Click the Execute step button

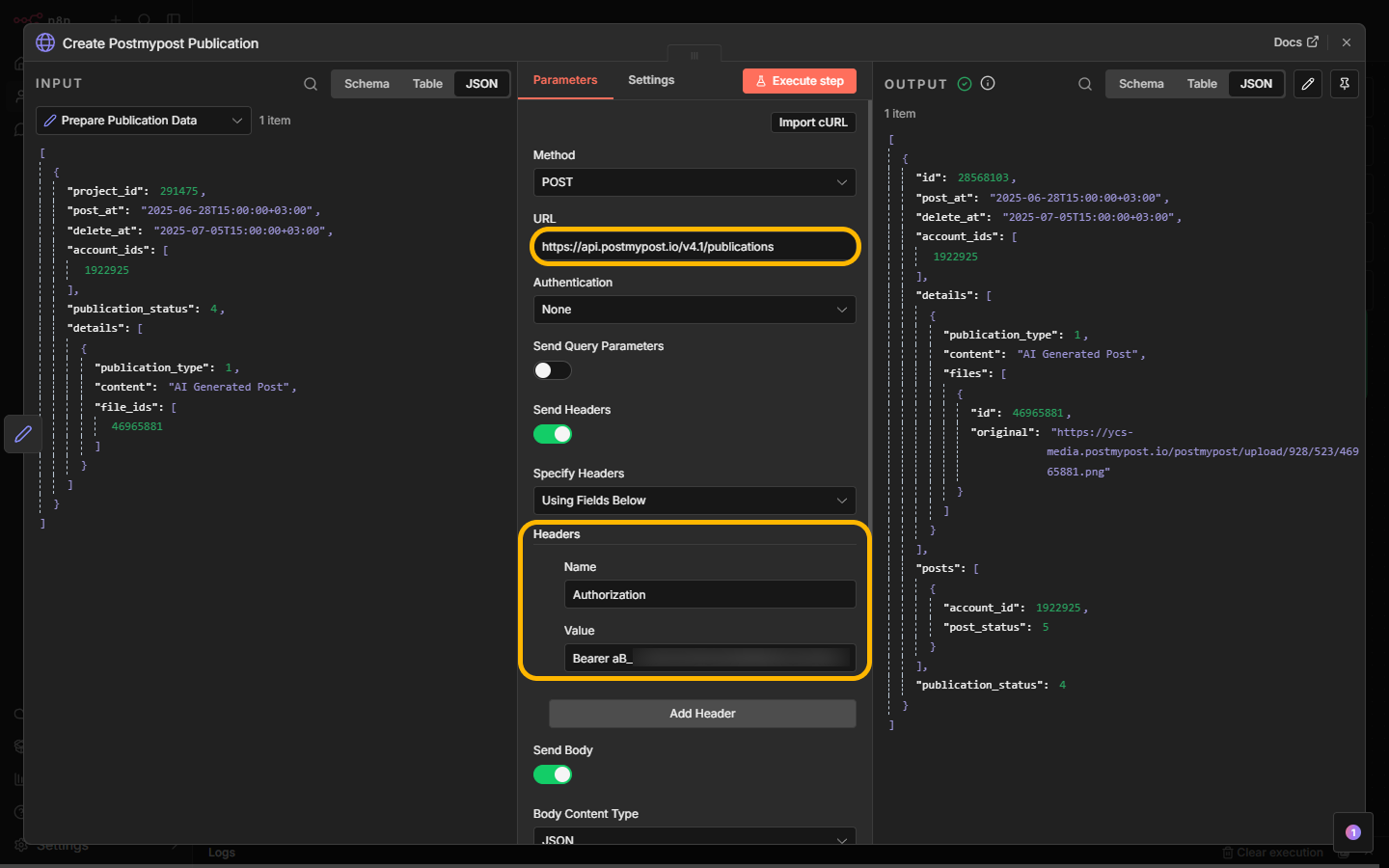[x=800, y=81]
